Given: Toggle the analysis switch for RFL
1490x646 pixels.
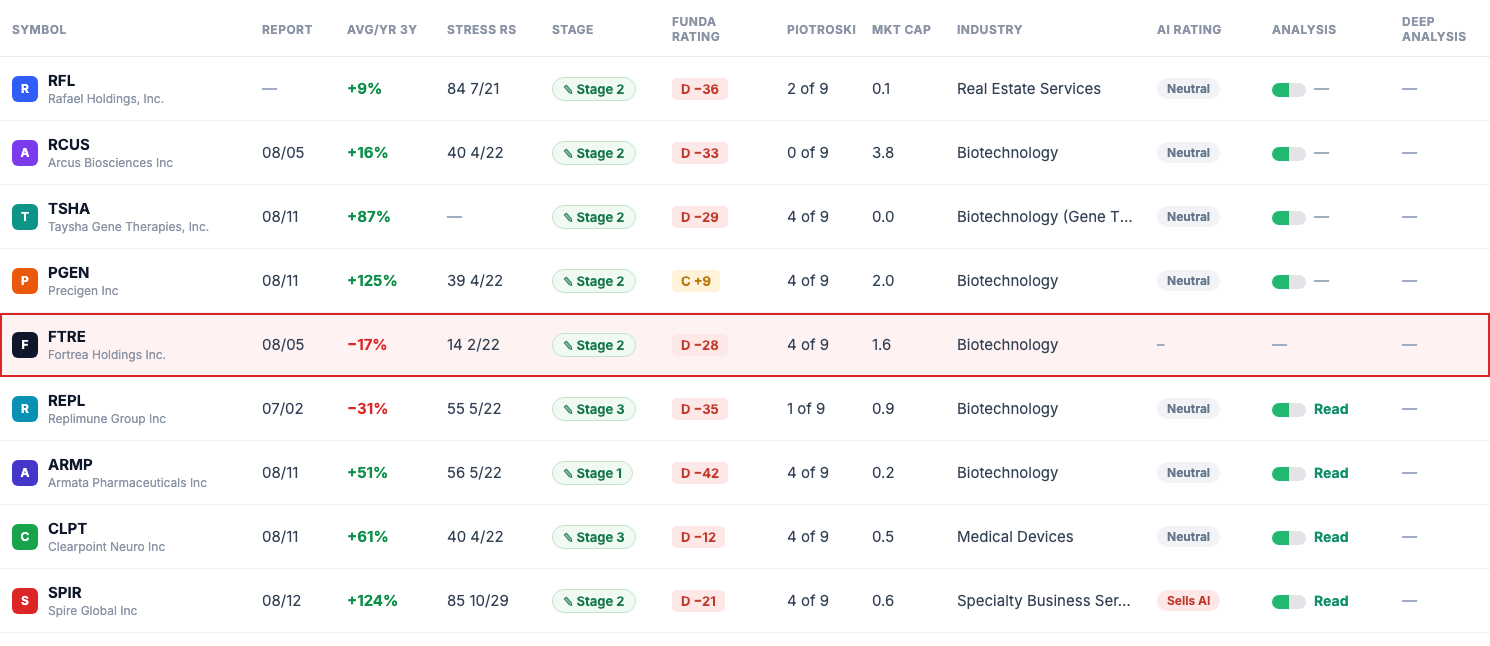Looking at the screenshot, I should coord(1288,89).
